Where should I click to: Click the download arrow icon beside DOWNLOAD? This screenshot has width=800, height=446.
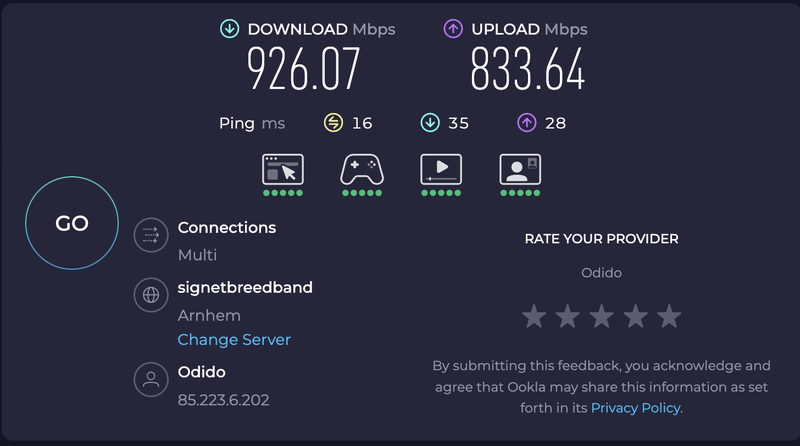tap(230, 29)
